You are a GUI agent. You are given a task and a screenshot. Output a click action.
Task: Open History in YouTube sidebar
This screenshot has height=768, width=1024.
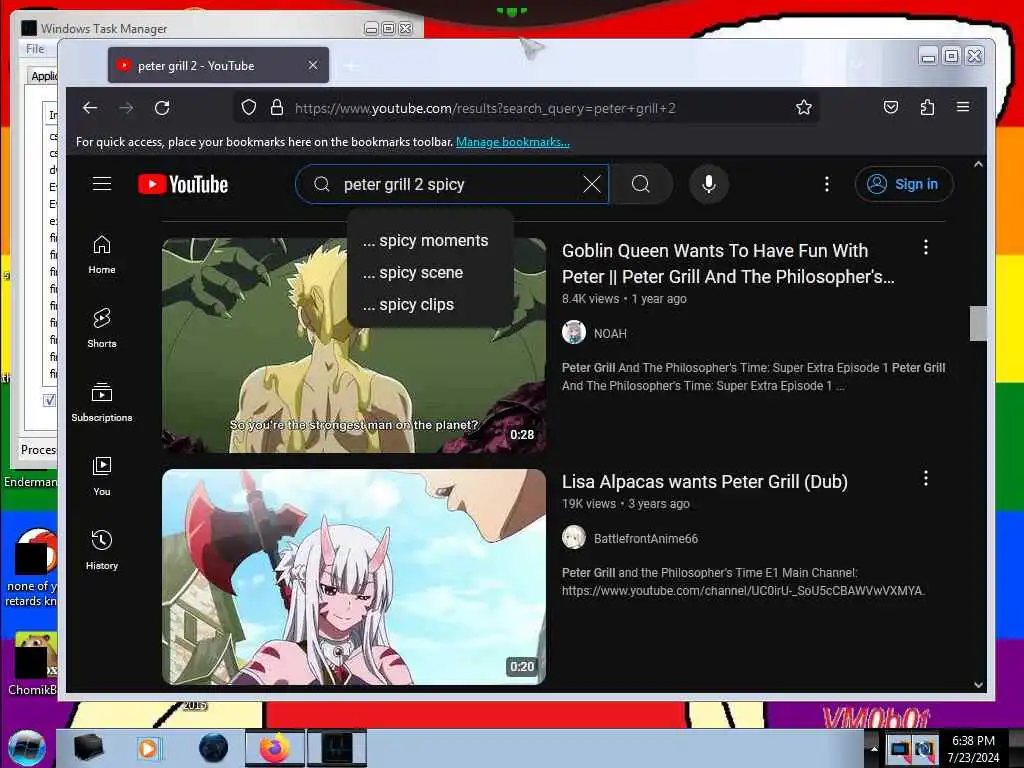102,551
